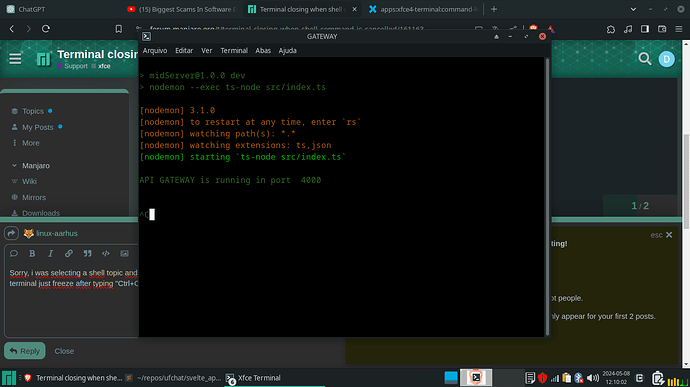Screen dimensions: 690x387
Task: Collapse Manjaro sidebar section
Action: coord(36,166)
